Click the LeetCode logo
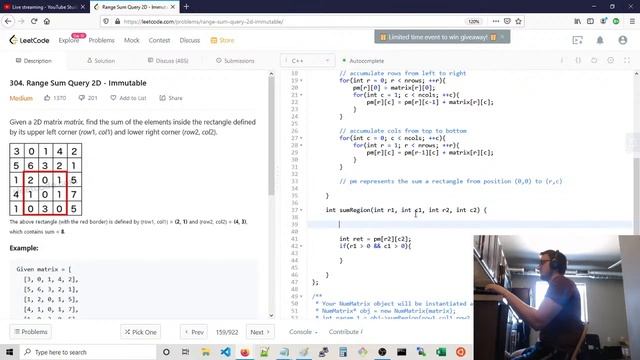This screenshot has width=640, height=360. (x=29, y=40)
